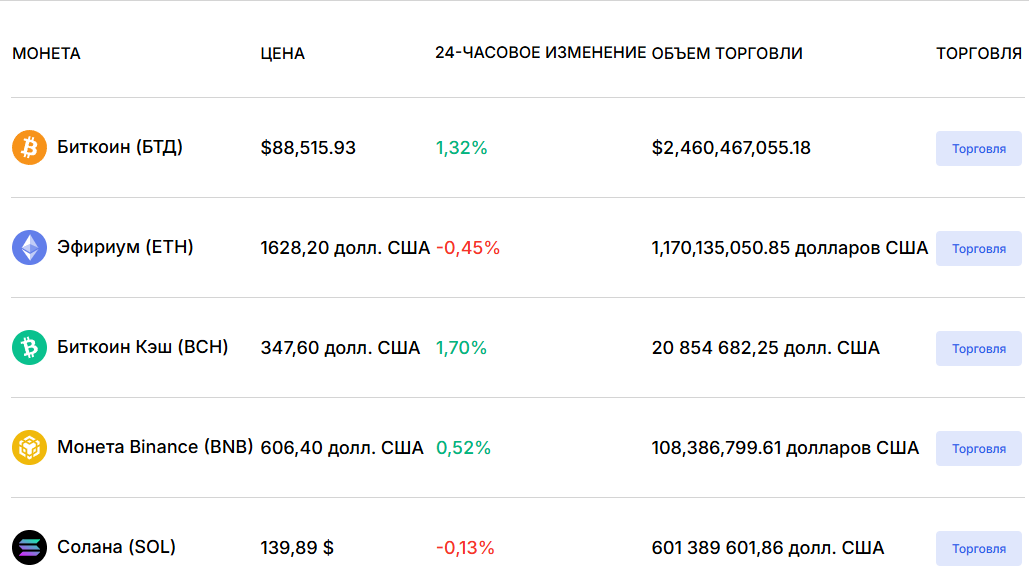1029x579 pixels.
Task: Sort by the ЦЕНА column header
Action: [x=282, y=53]
